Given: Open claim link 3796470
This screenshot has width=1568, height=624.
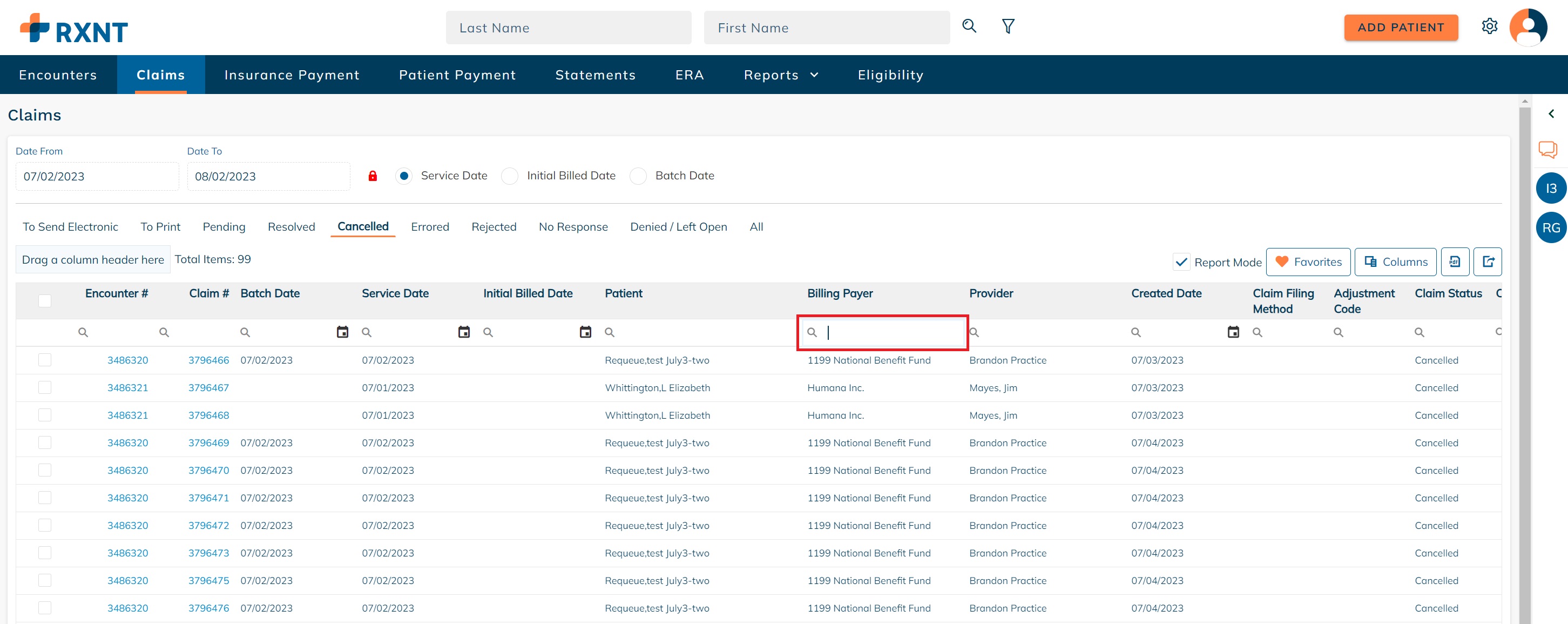Looking at the screenshot, I should [x=209, y=471].
